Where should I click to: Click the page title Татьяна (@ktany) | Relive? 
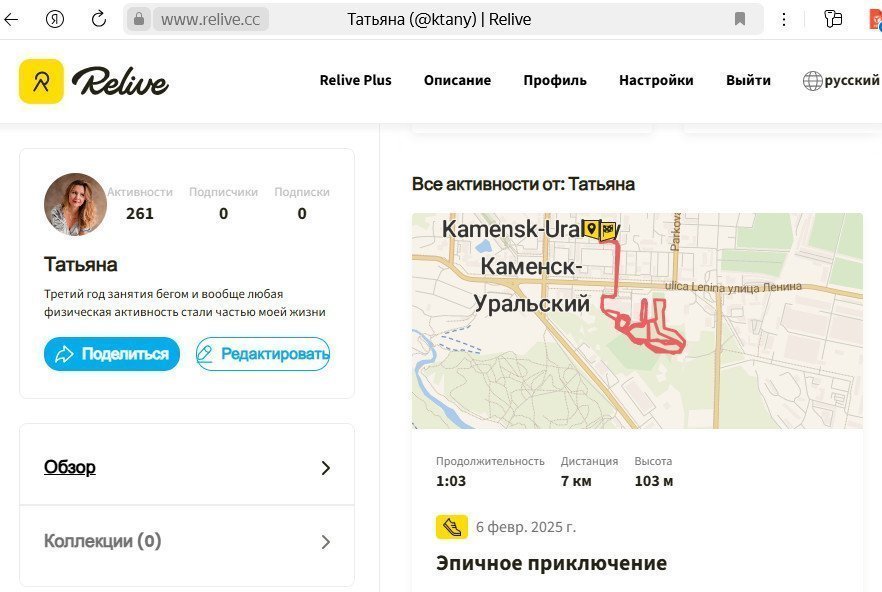pos(439,20)
